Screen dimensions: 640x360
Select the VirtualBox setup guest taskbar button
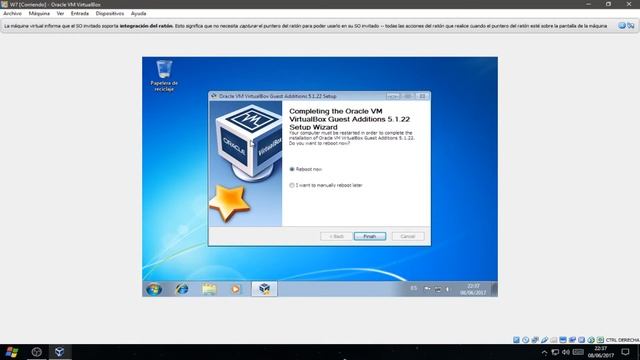pos(264,289)
